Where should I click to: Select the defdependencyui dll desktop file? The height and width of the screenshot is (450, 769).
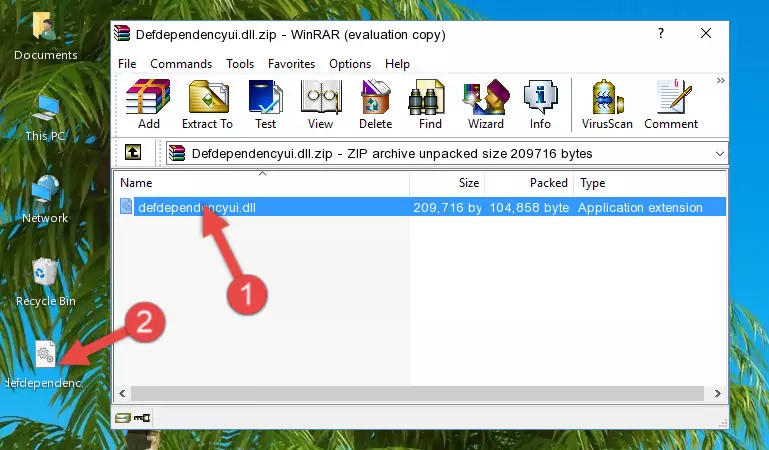click(44, 365)
